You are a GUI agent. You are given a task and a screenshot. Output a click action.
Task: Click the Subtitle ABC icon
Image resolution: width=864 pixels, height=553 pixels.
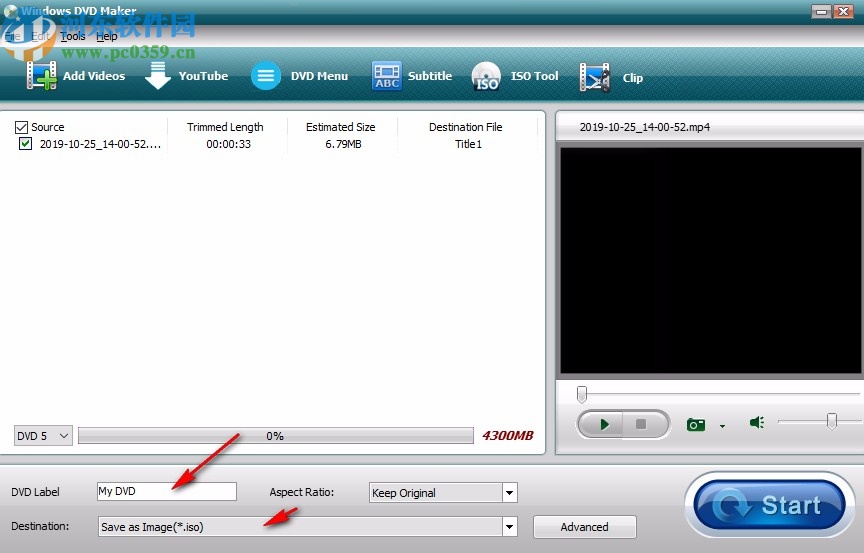click(x=387, y=75)
